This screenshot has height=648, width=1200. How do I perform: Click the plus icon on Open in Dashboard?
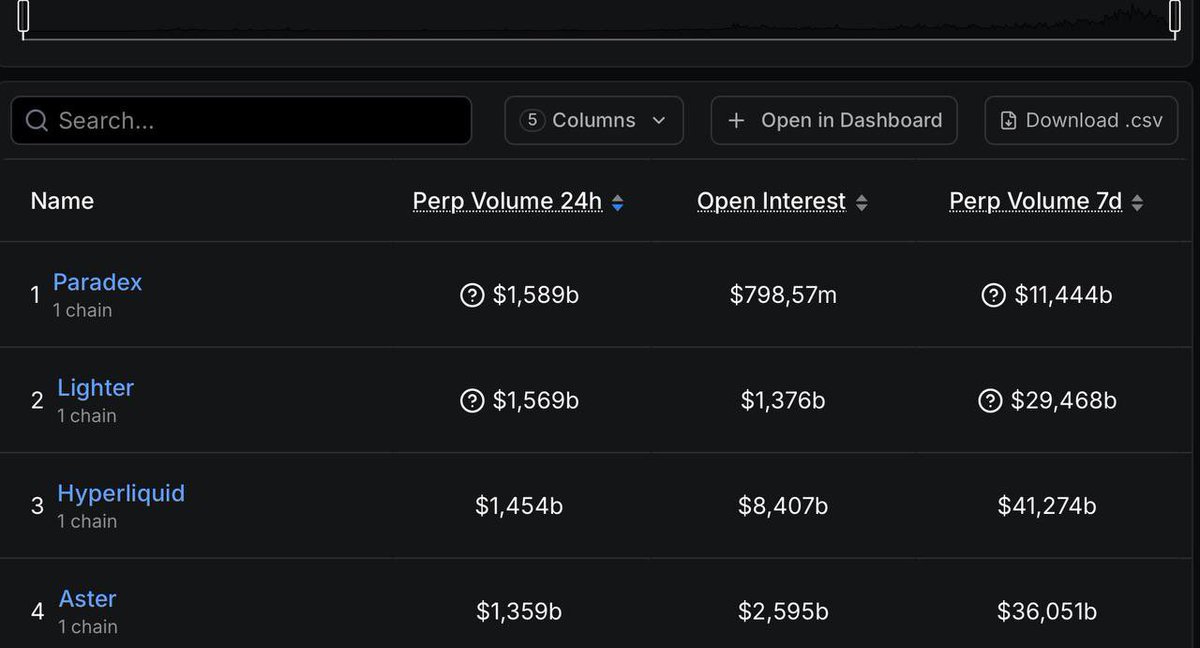(736, 120)
